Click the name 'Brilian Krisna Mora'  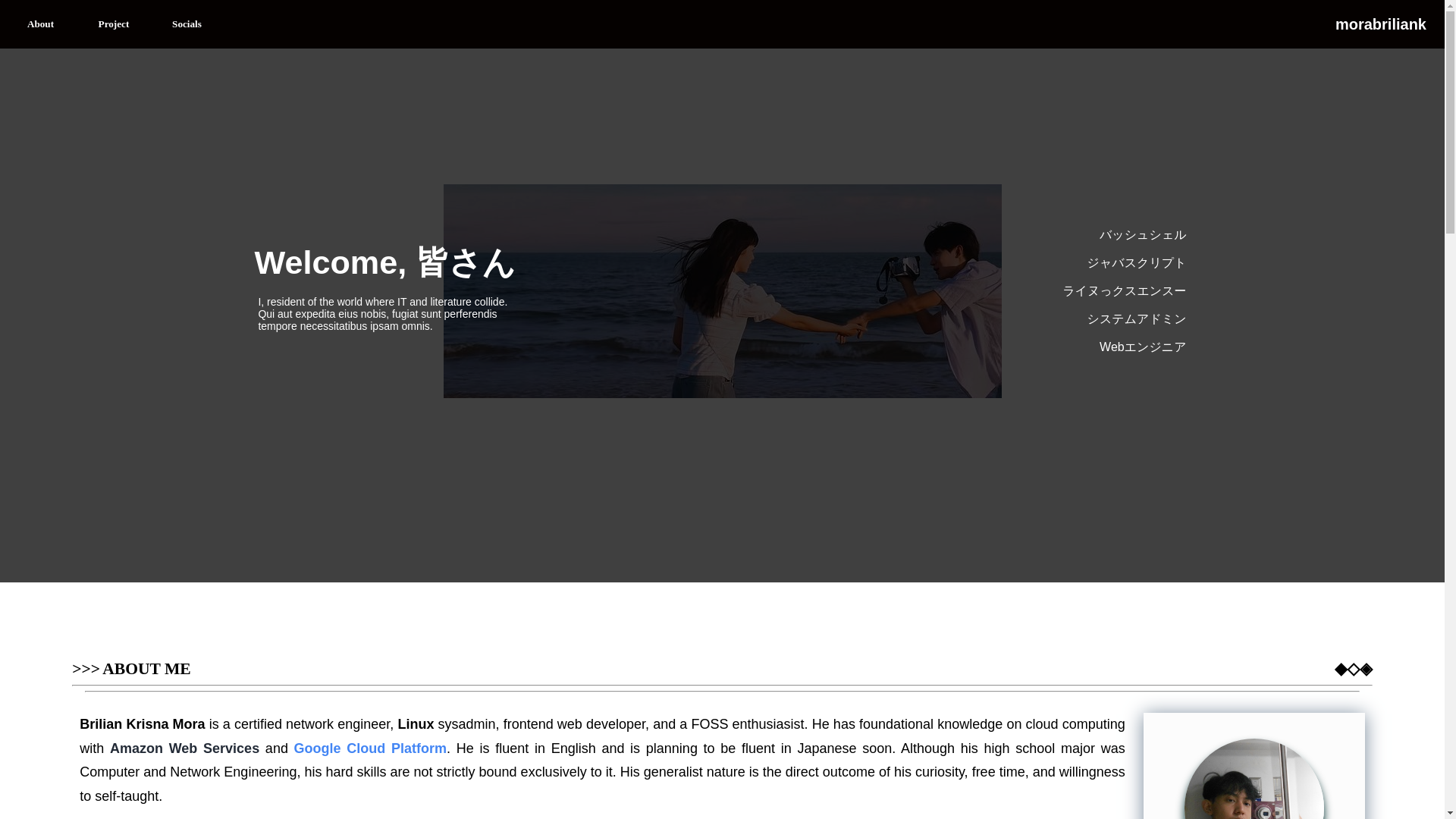coord(143,724)
